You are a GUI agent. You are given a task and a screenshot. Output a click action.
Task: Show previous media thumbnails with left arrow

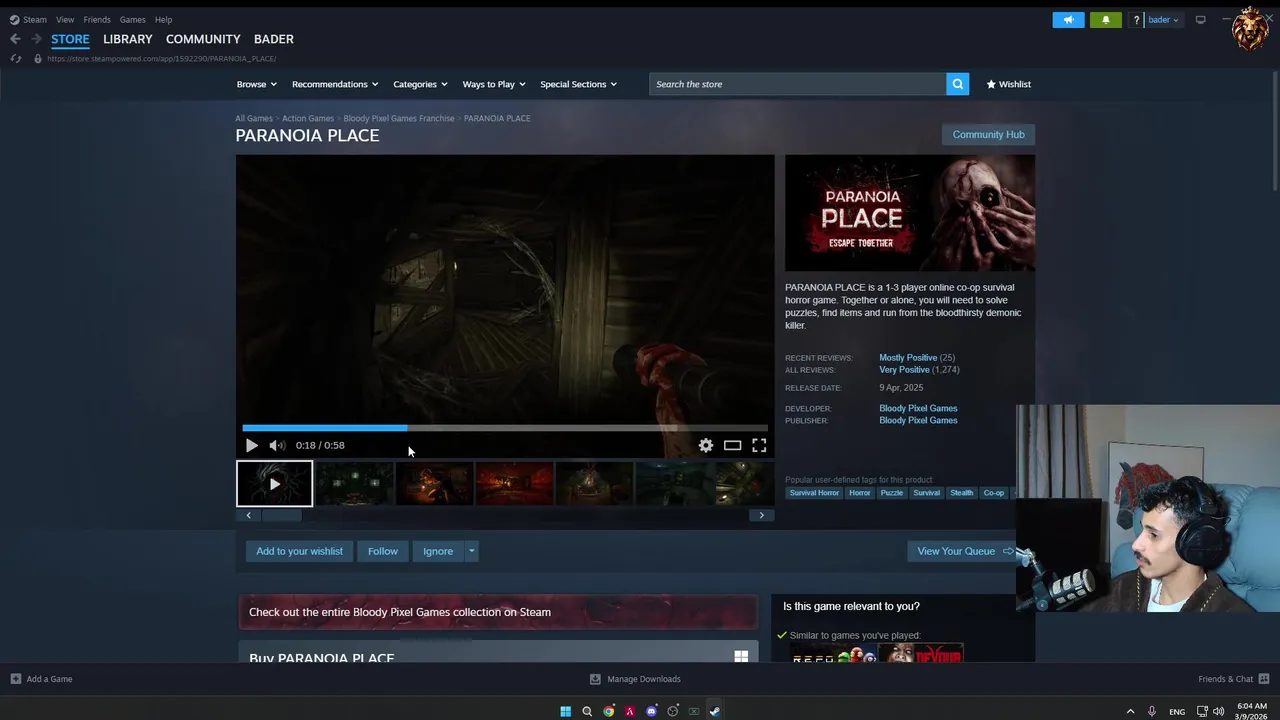tap(248, 515)
